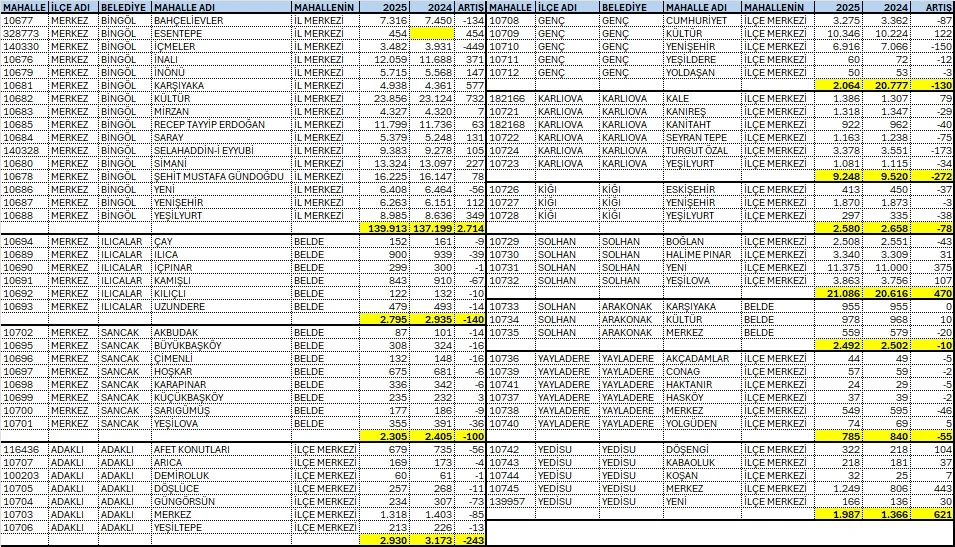Click the SELAHADDİN-İ EYYUBİ cell
Viewport: 955px width, 547px height.
[x=220, y=150]
